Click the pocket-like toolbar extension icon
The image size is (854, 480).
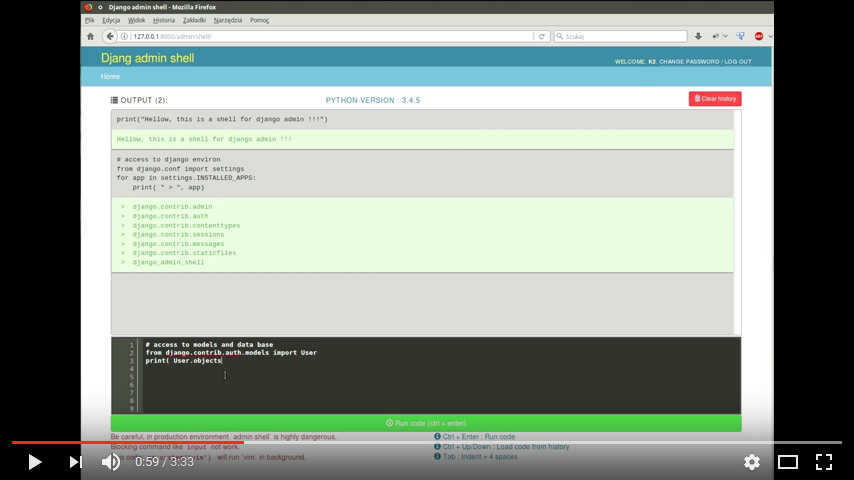[x=740, y=37]
